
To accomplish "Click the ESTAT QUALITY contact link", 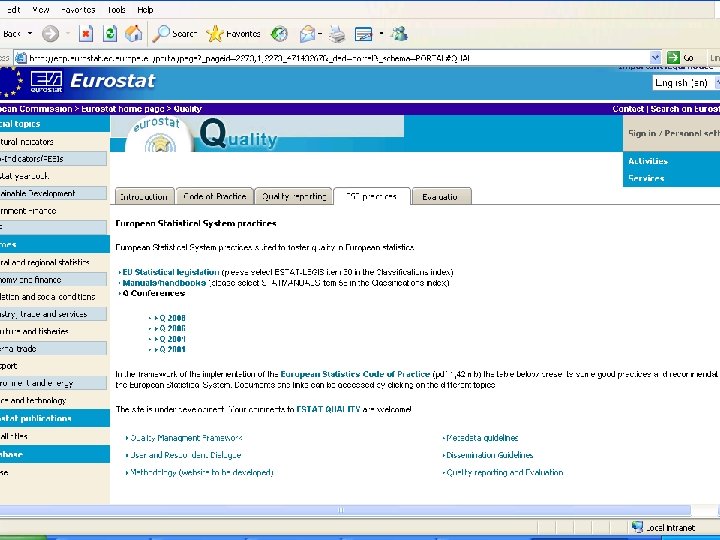I will coord(328,409).
